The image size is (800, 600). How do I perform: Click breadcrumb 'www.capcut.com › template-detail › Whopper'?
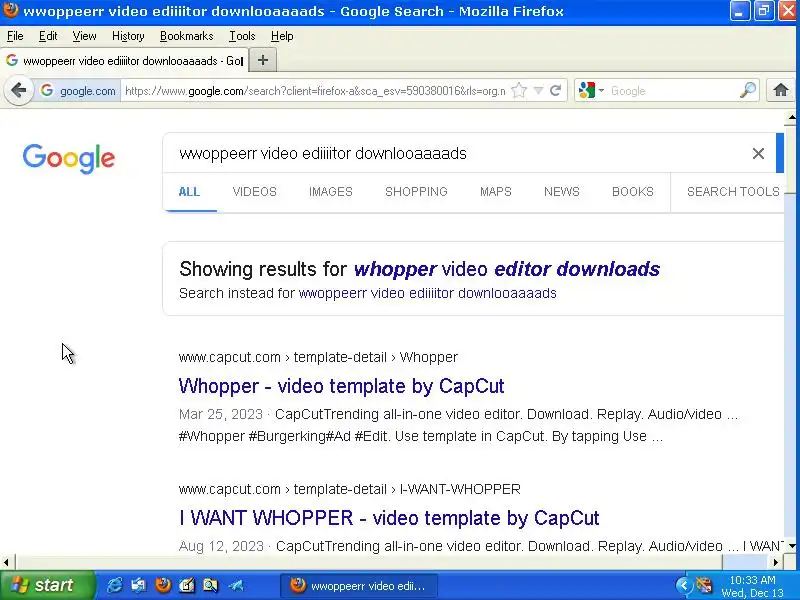318,357
